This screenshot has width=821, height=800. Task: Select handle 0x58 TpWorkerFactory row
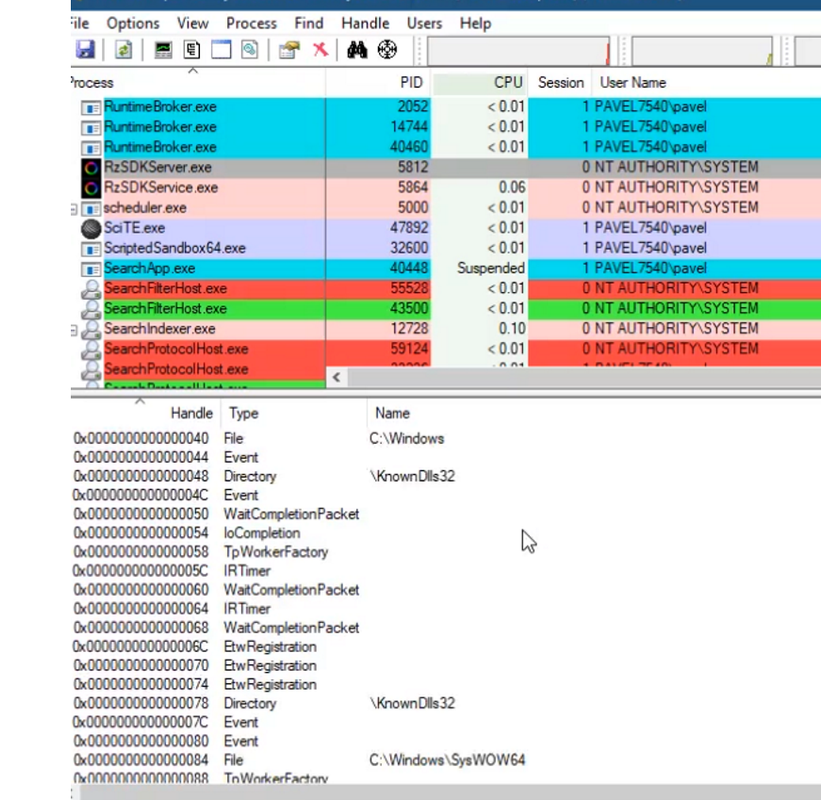tap(446, 552)
